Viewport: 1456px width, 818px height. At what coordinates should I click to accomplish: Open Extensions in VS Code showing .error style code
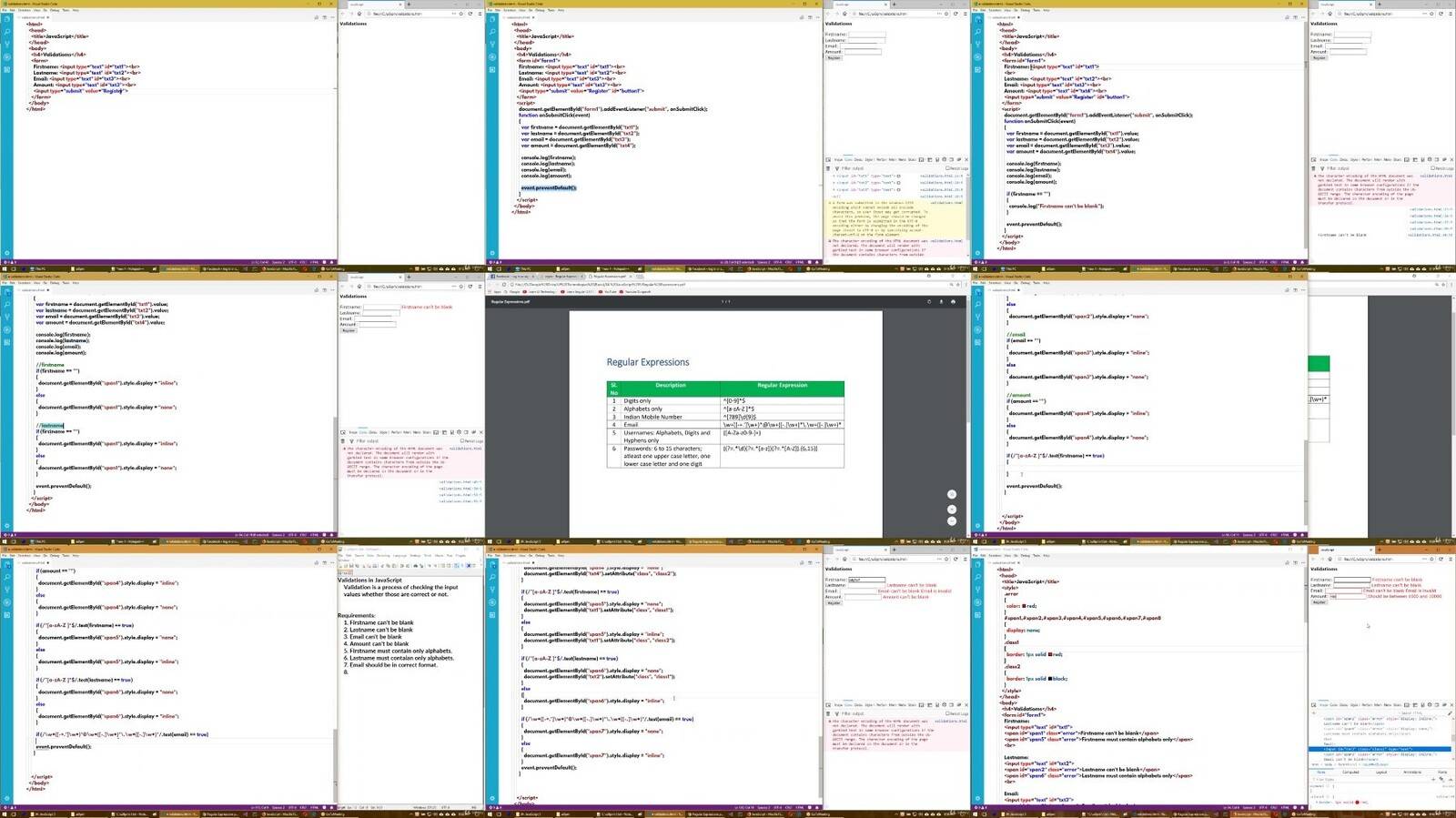[977, 614]
